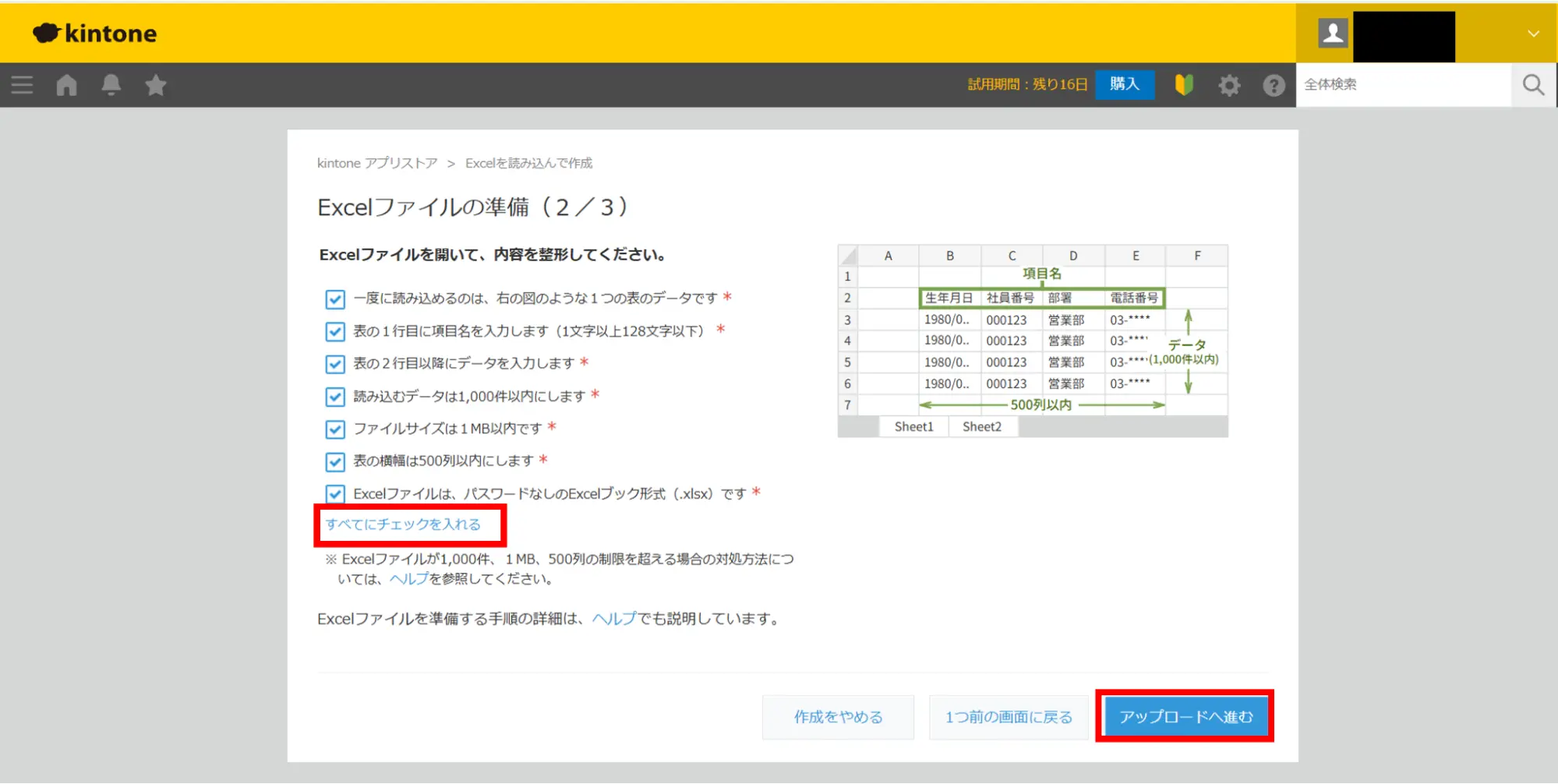Image resolution: width=1558 pixels, height=784 pixels.
Task: Open the settings gear icon
Action: [1229, 85]
